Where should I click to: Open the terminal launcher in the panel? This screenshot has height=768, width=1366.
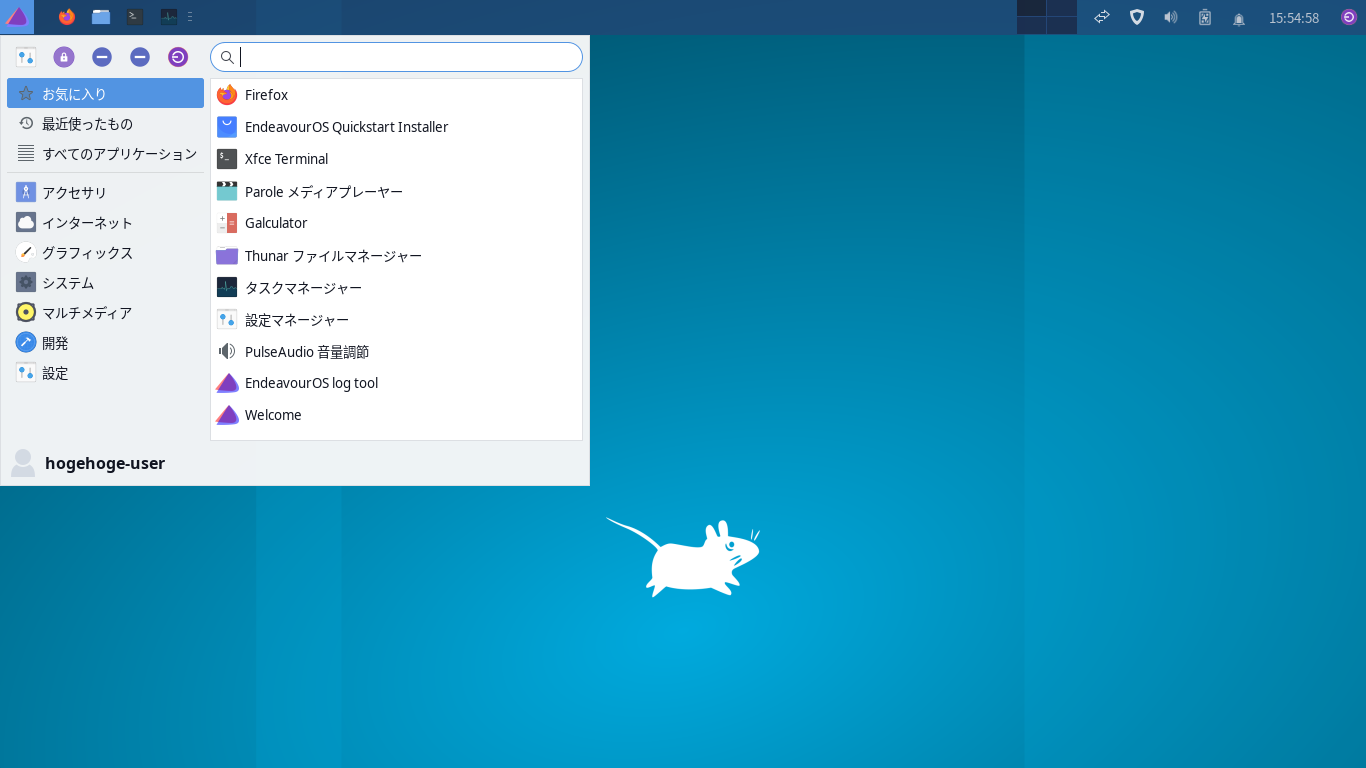[135, 17]
